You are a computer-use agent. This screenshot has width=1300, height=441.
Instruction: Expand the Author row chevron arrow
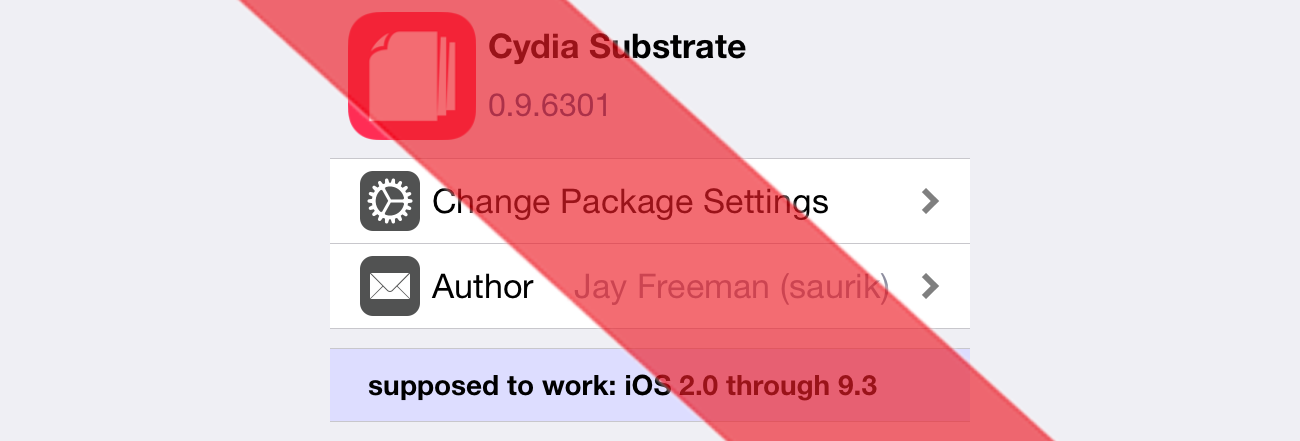[x=930, y=287]
